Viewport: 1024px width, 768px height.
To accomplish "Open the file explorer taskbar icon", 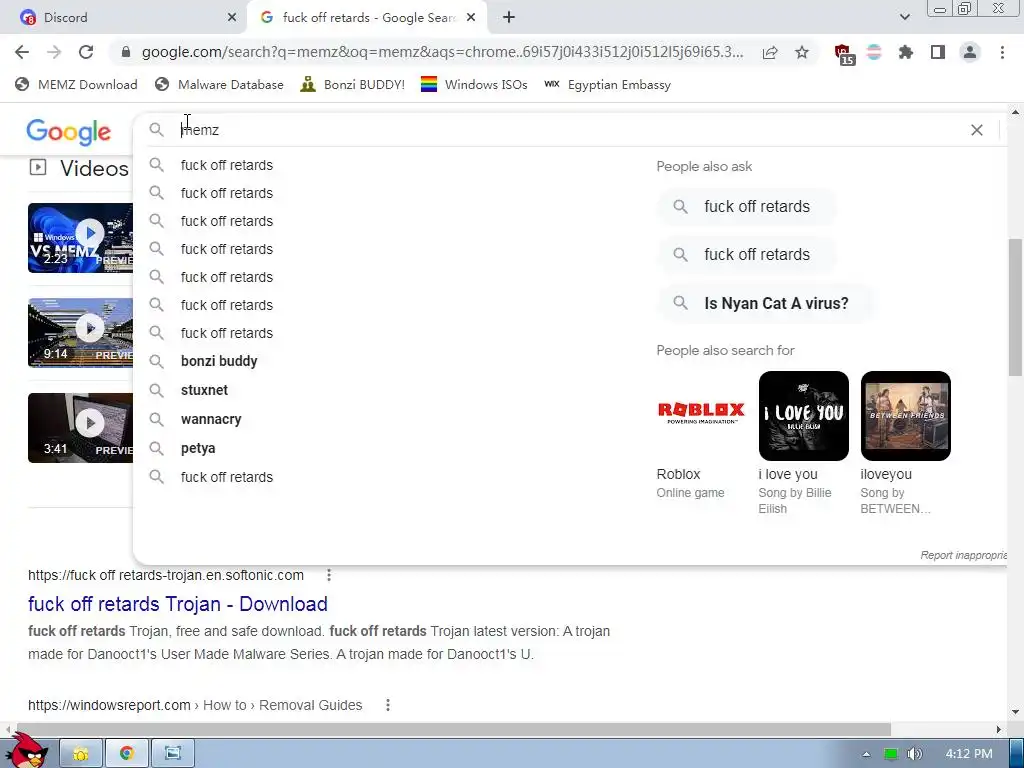I will [x=81, y=754].
